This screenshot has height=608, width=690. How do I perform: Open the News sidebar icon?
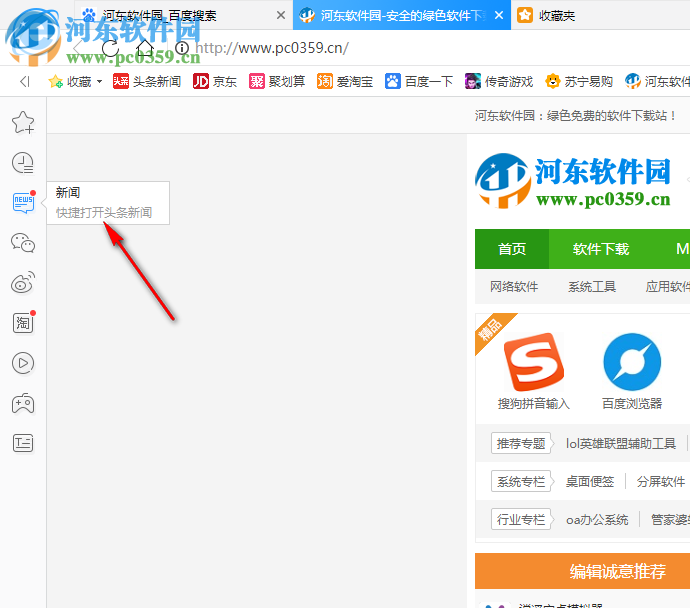coord(24,203)
